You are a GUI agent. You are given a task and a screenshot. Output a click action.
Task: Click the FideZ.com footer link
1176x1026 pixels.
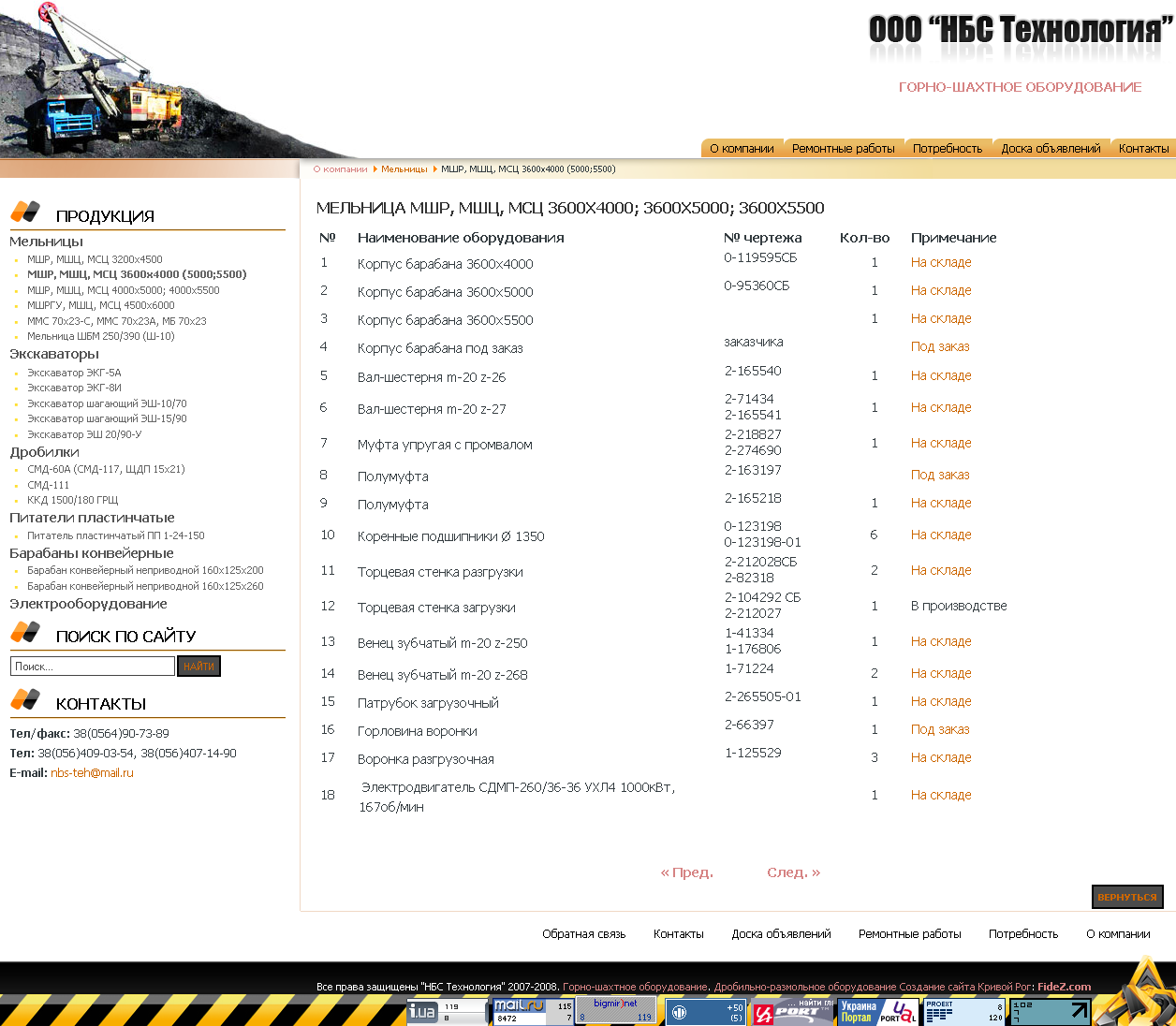pyautogui.click(x=1065, y=987)
